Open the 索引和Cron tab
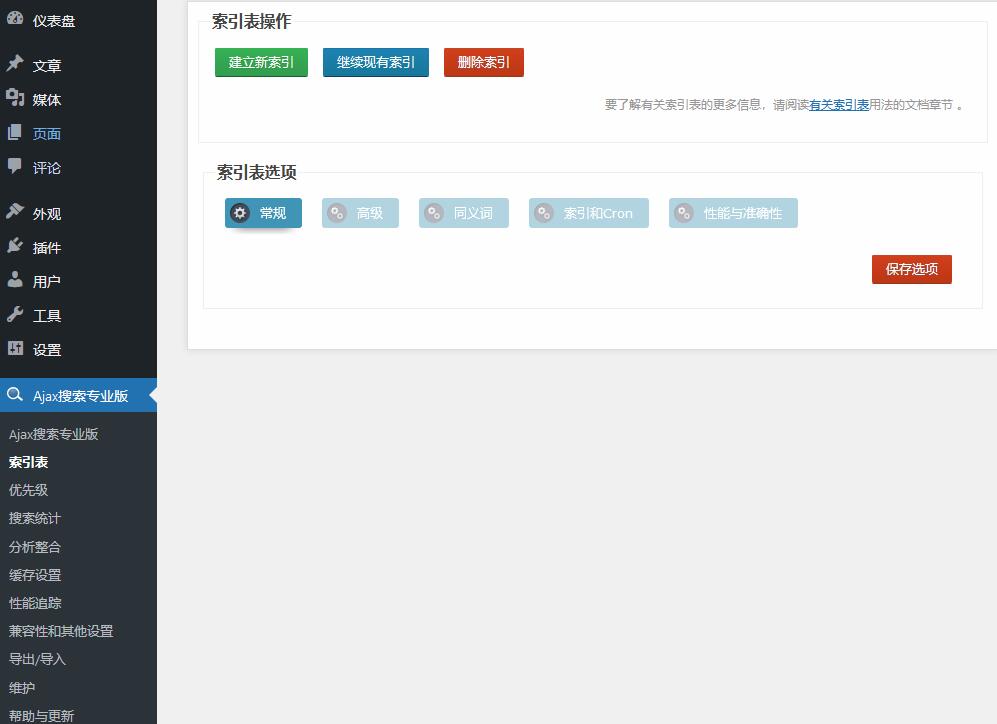 tap(588, 213)
